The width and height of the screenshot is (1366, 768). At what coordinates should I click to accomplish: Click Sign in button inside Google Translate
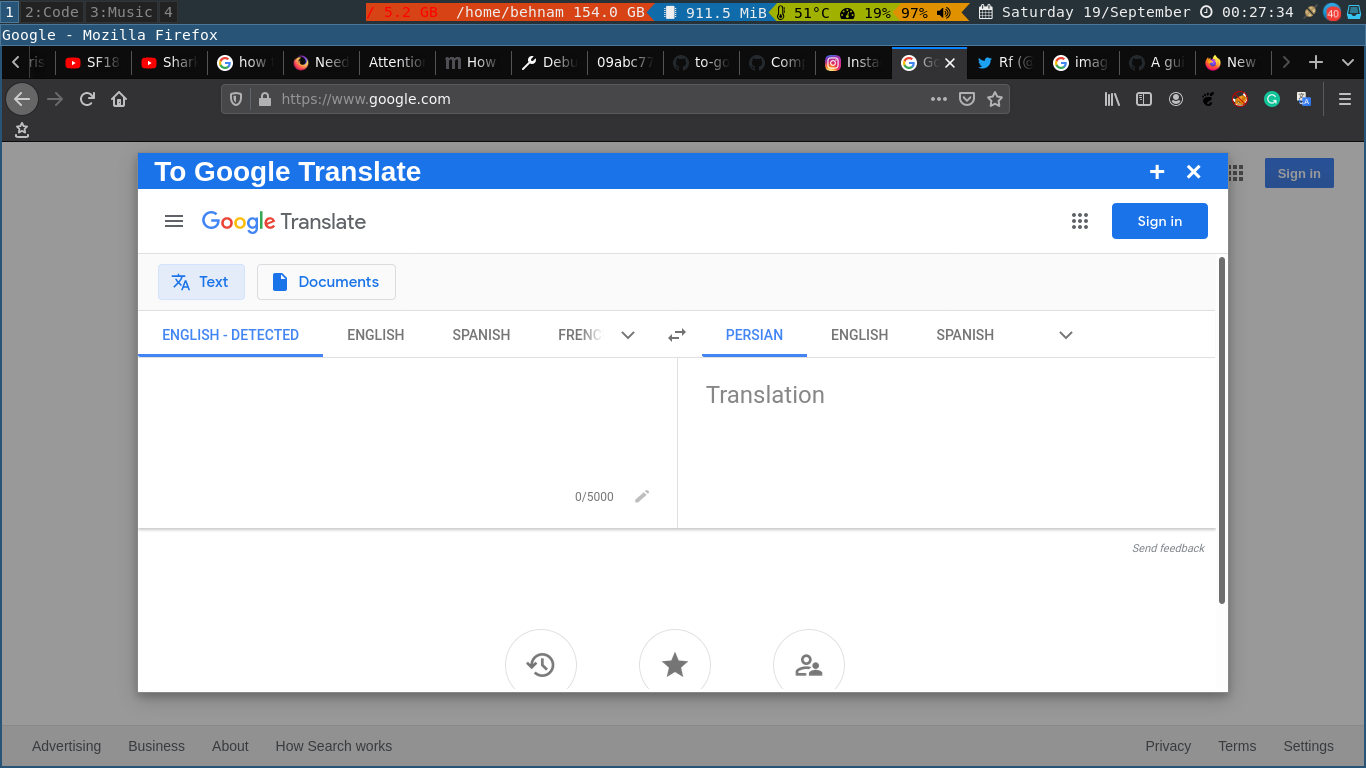(1160, 221)
